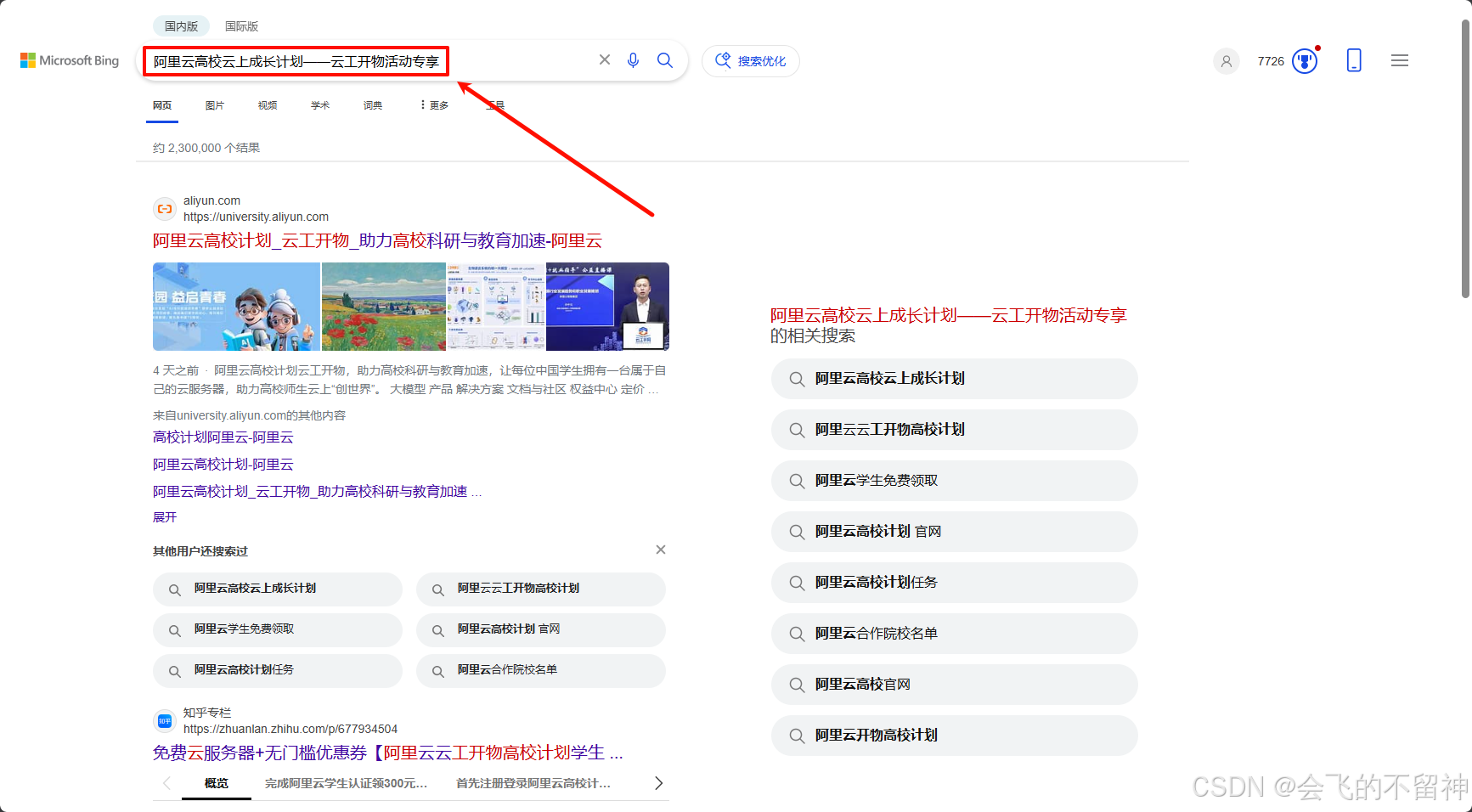1472x812 pixels.
Task: Related search 阿里云学生免费领取 in sidebar
Action: [x=955, y=481]
